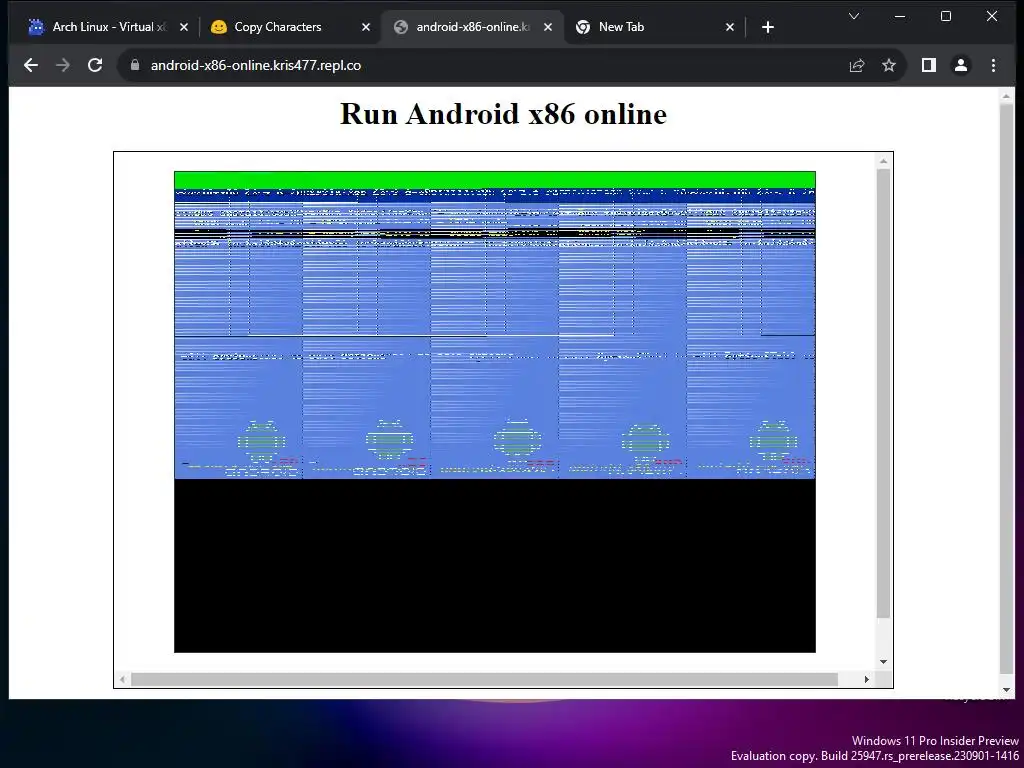This screenshot has width=1024, height=768.
Task: Click the page scrollbar up arrow
Action: pyautogui.click(x=1006, y=97)
